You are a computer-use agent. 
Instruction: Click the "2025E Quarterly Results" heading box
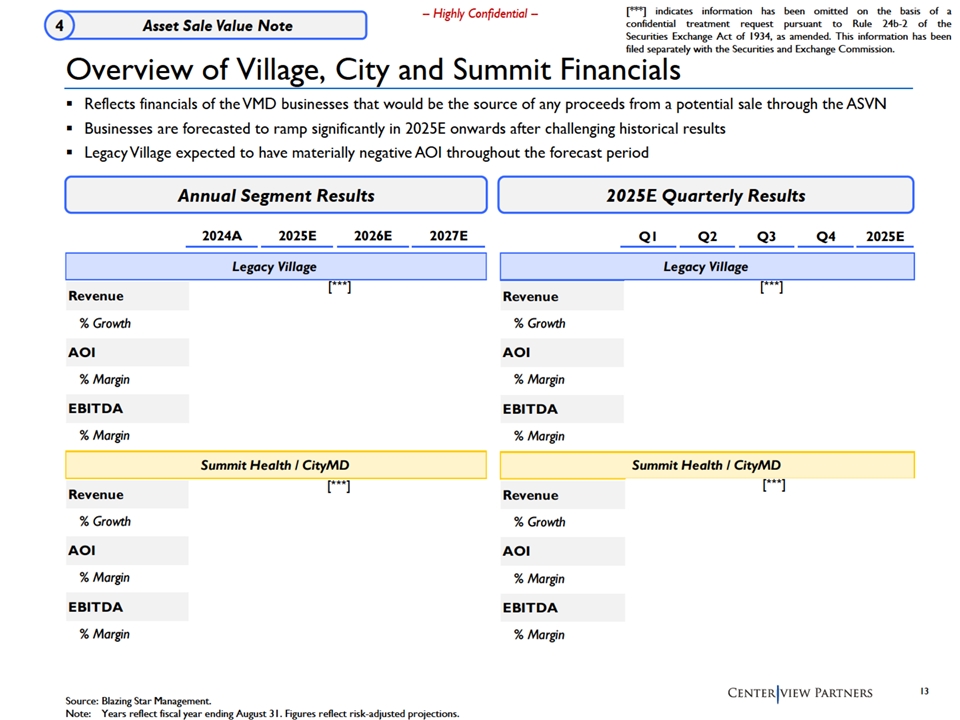point(706,195)
